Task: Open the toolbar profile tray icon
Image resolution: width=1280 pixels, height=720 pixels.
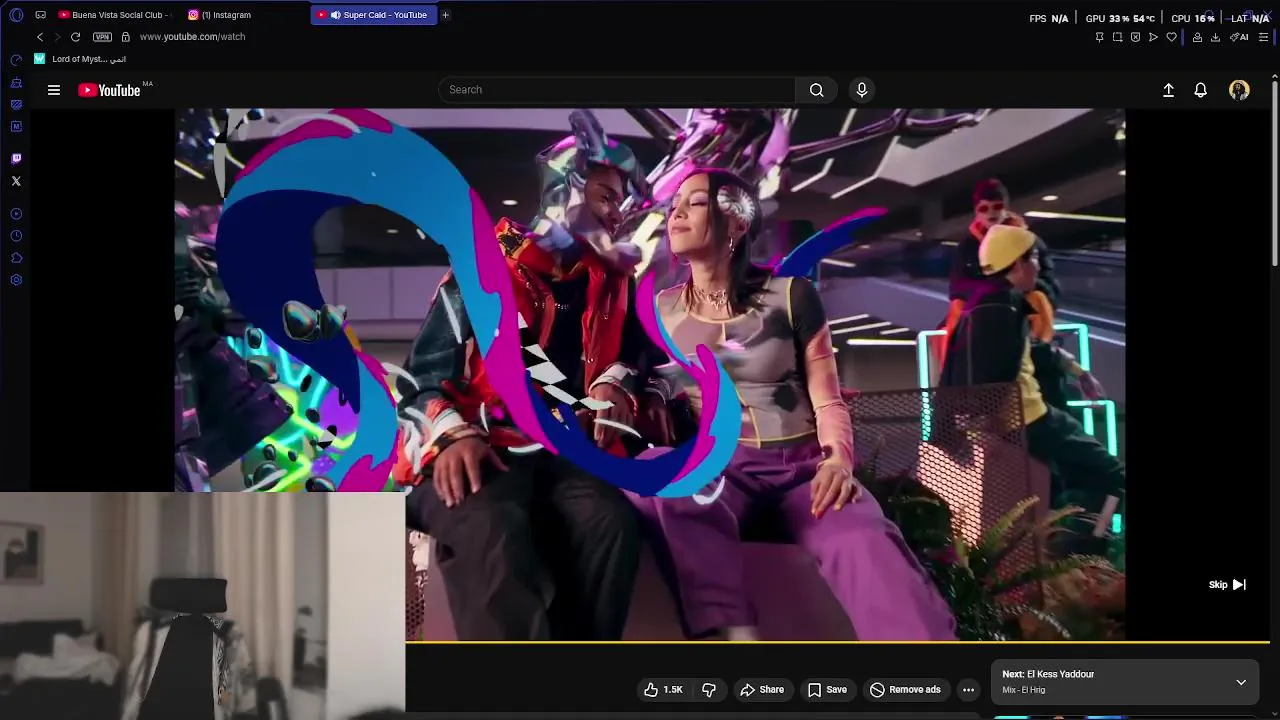Action: (1197, 37)
